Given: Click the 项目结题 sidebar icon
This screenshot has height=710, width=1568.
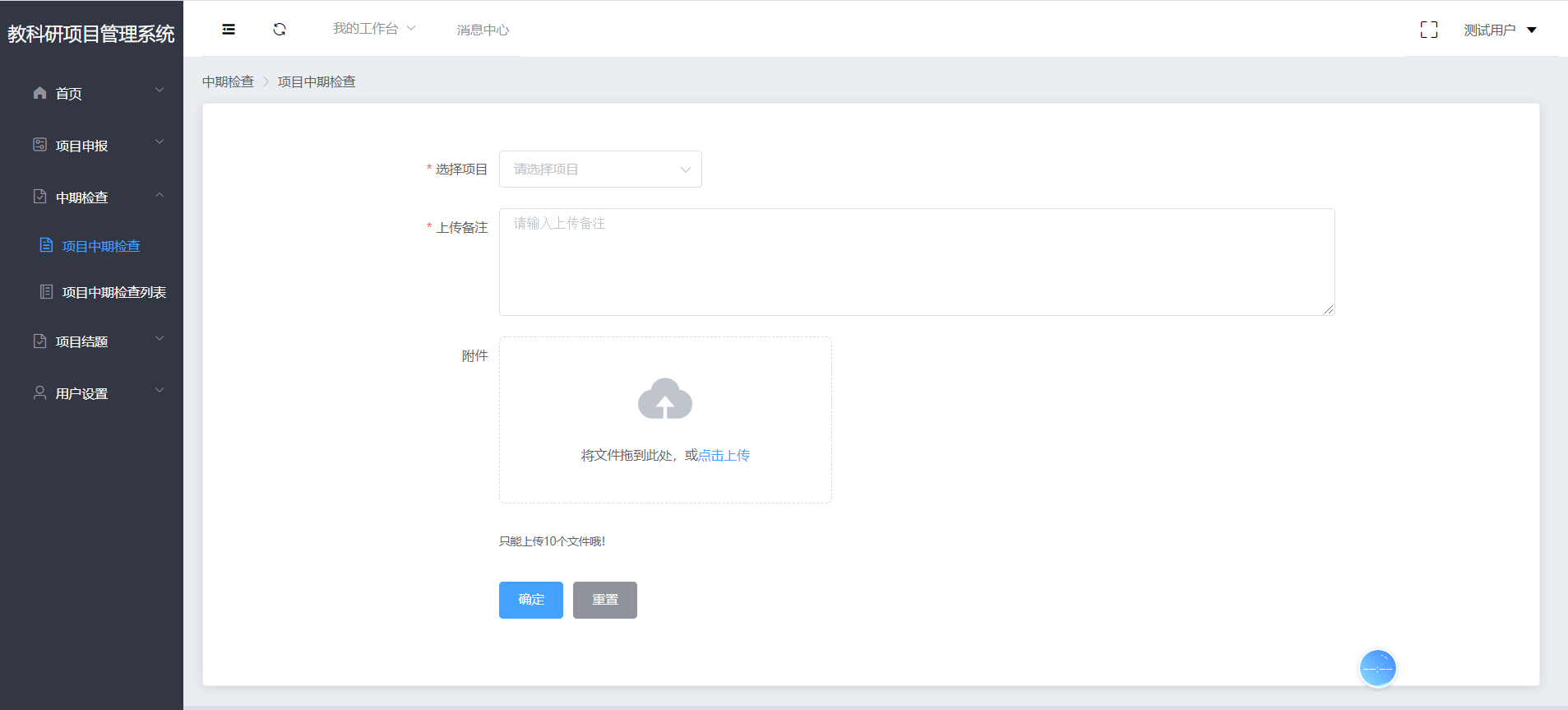Looking at the screenshot, I should (39, 341).
